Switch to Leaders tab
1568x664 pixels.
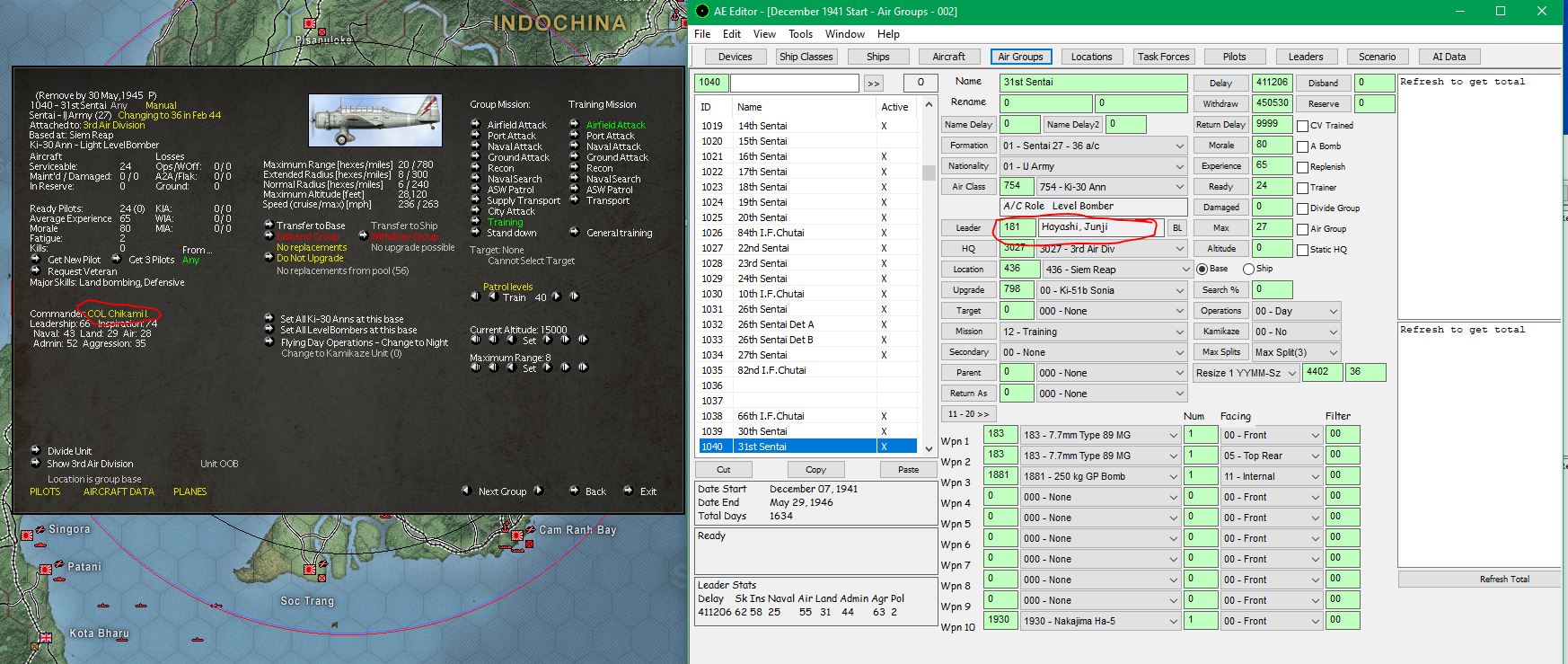click(1305, 57)
